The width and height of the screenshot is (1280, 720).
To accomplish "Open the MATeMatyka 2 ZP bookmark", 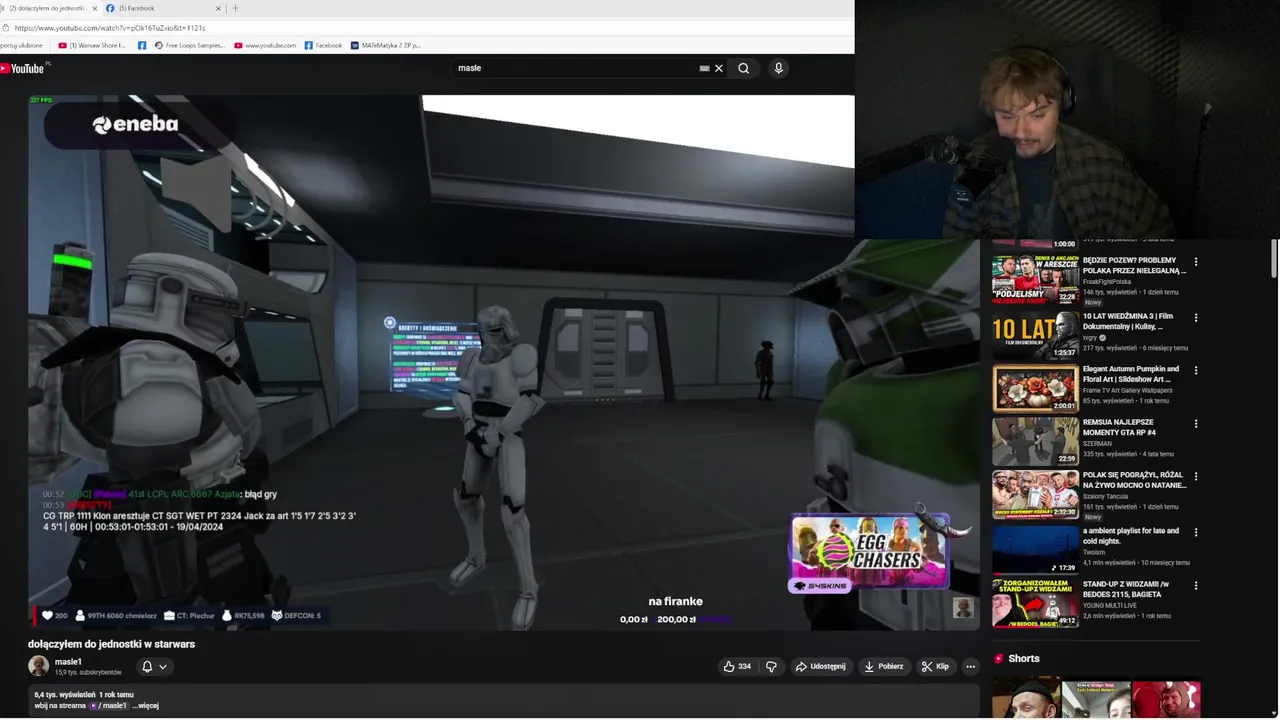I will (x=385, y=45).
